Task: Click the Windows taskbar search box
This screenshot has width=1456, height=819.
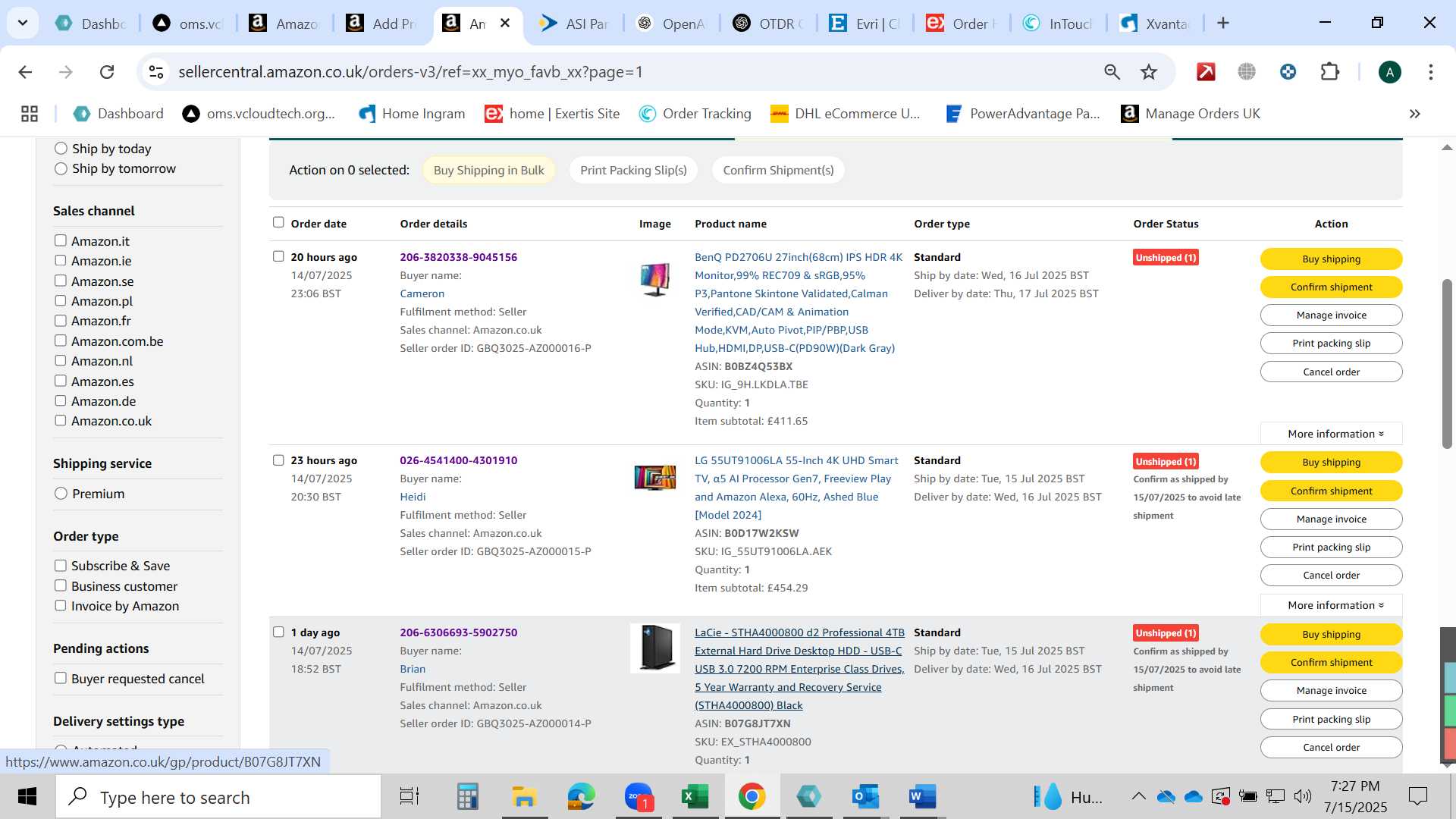Action: click(x=218, y=797)
